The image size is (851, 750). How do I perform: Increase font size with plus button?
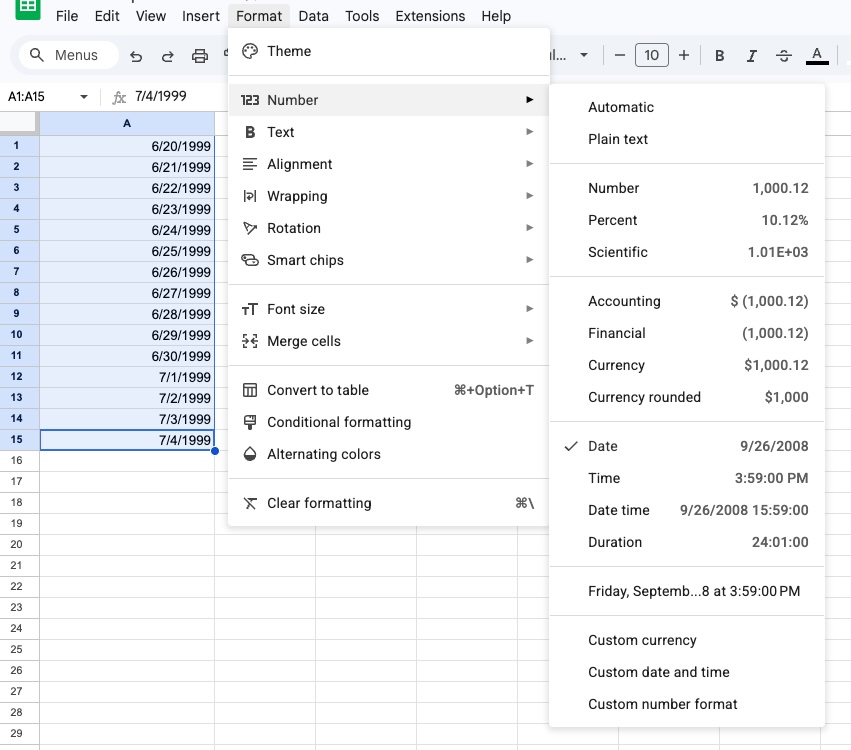pyautogui.click(x=684, y=56)
